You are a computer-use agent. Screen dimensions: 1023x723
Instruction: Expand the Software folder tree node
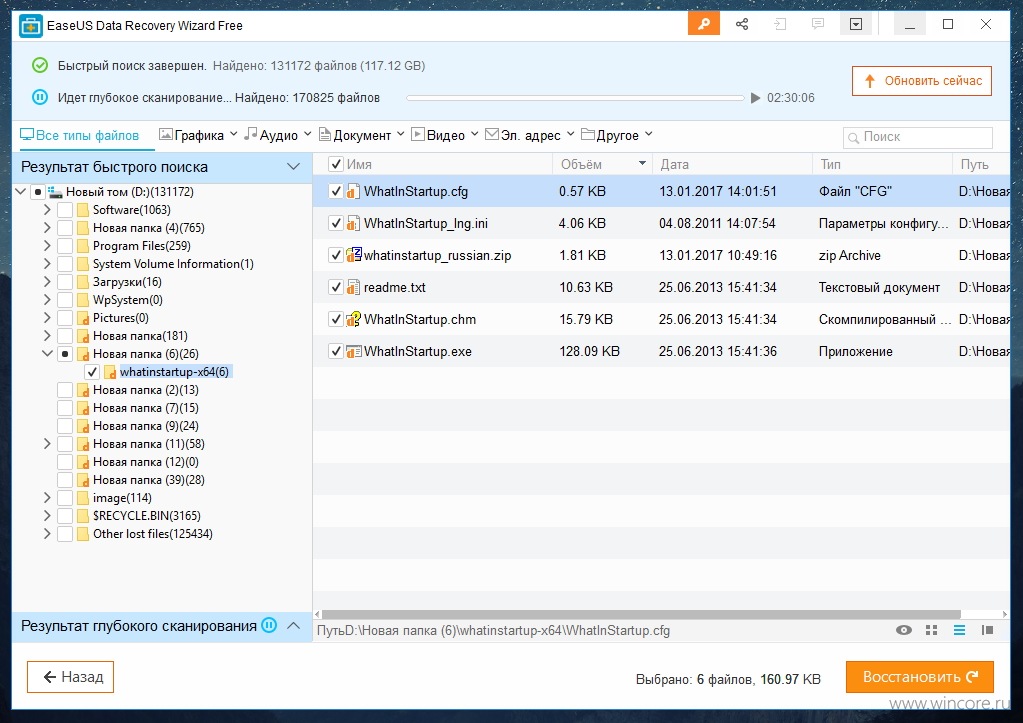pos(47,209)
